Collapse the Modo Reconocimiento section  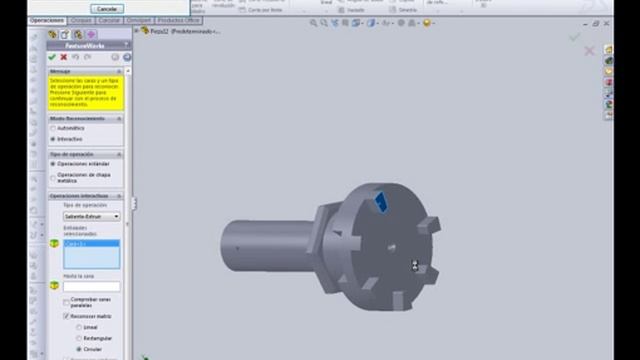pyautogui.click(x=119, y=119)
